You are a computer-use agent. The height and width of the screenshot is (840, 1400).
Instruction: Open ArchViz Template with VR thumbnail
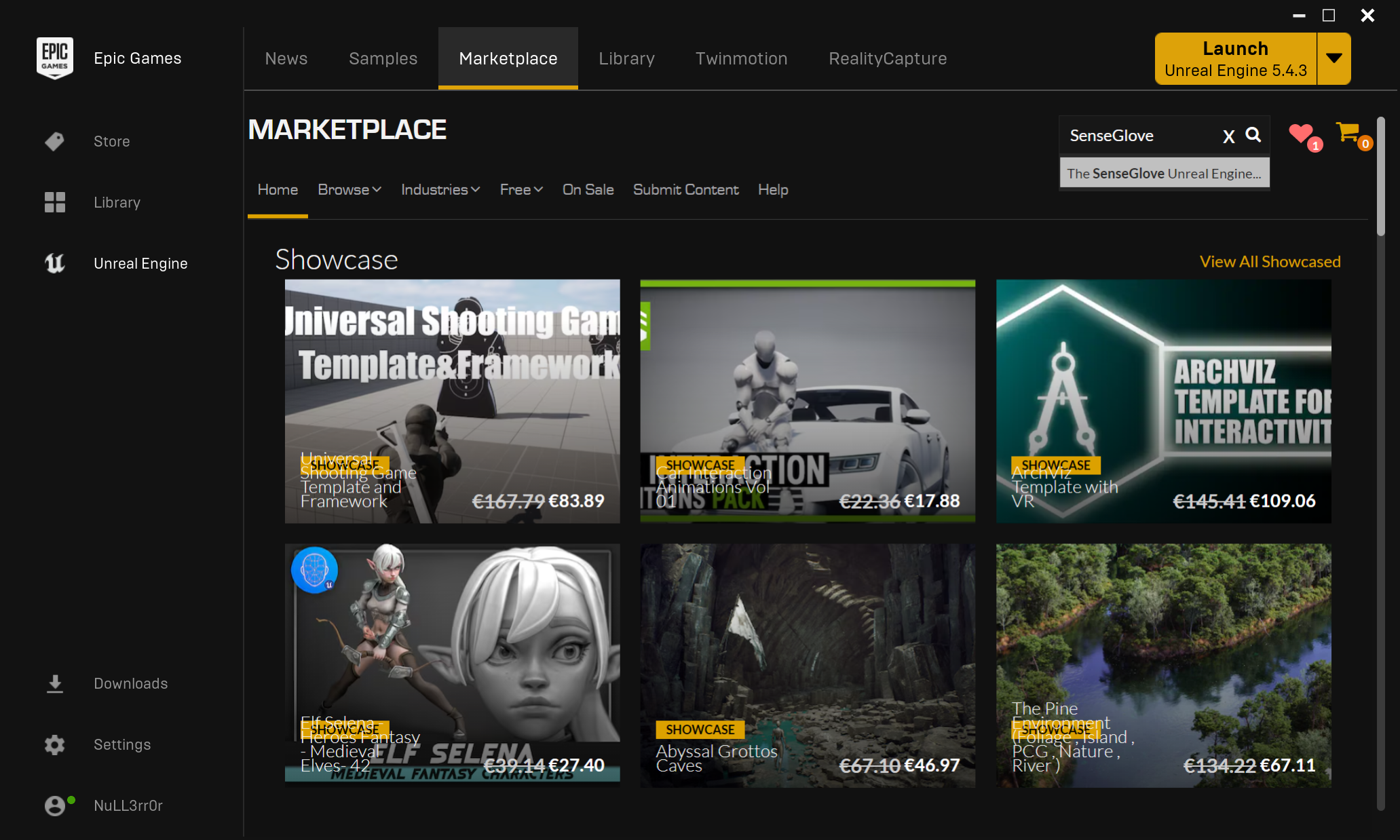[1163, 401]
